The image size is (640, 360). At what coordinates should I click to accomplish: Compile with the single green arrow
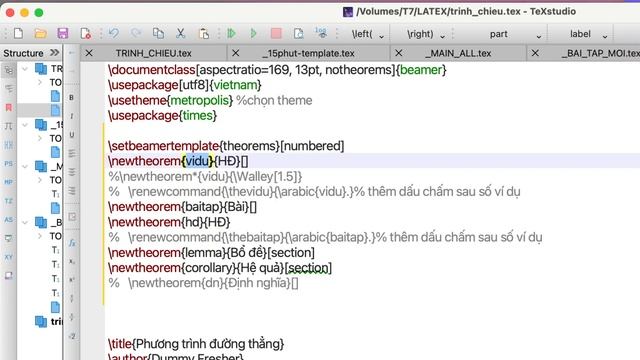point(253,33)
